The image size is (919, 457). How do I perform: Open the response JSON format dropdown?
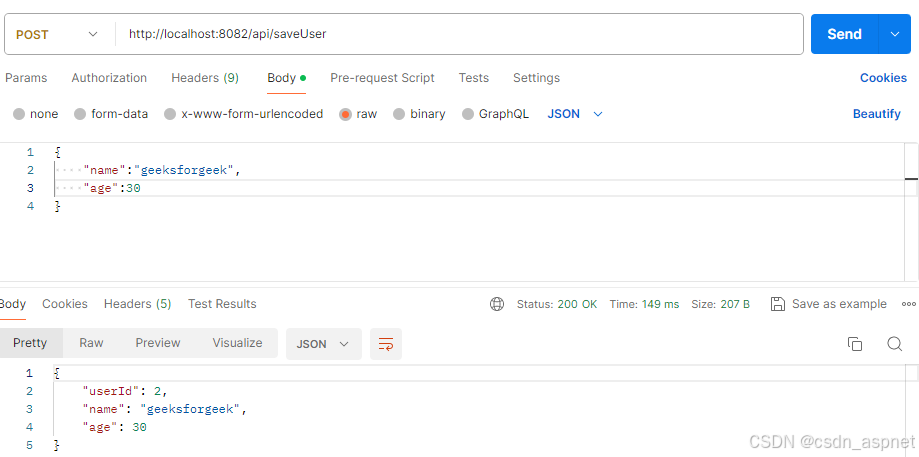tap(324, 344)
